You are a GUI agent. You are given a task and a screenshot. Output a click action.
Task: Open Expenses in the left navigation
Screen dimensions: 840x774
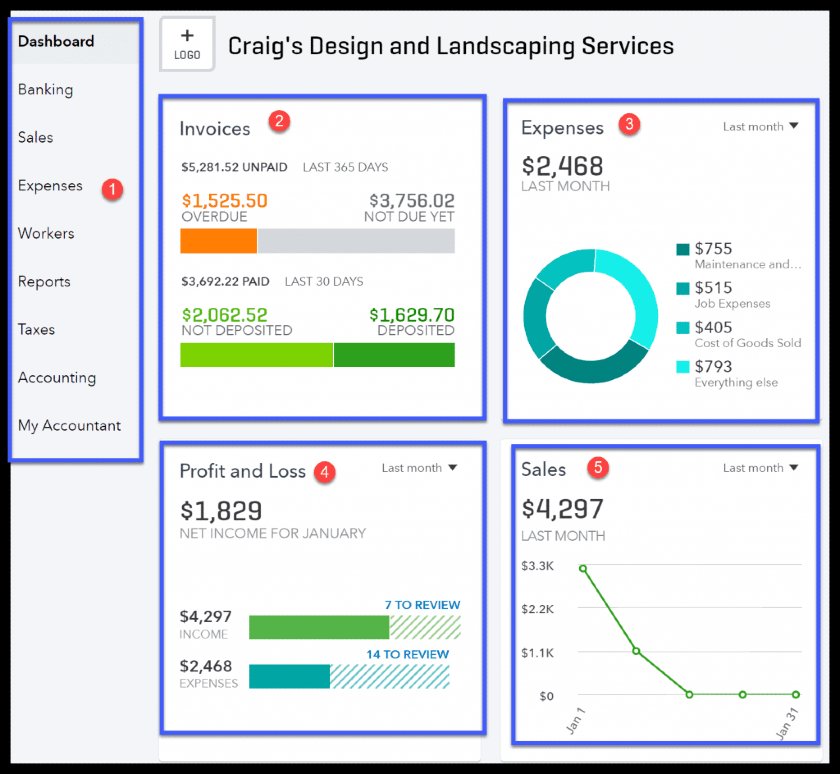point(50,185)
